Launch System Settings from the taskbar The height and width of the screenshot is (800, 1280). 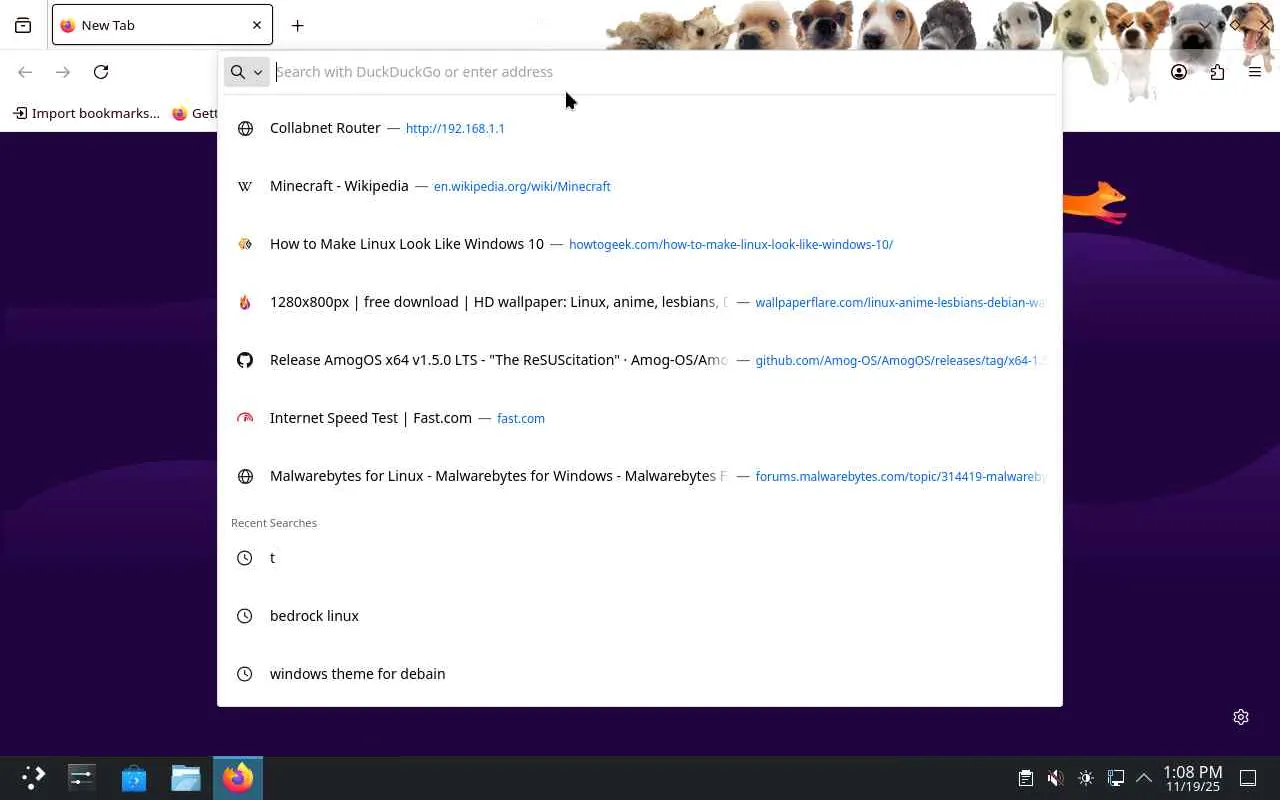(x=82, y=778)
